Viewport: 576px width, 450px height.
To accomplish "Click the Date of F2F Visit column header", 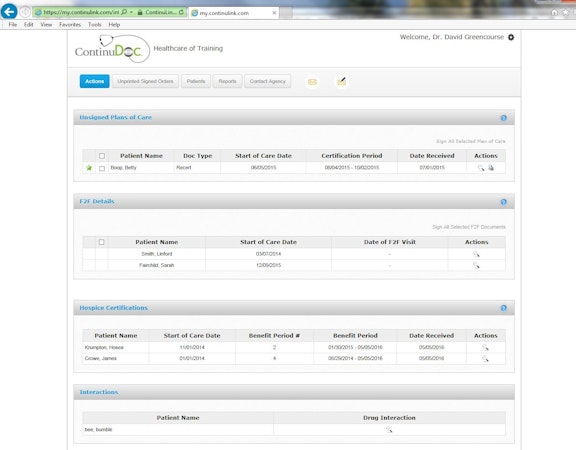I will (390, 242).
